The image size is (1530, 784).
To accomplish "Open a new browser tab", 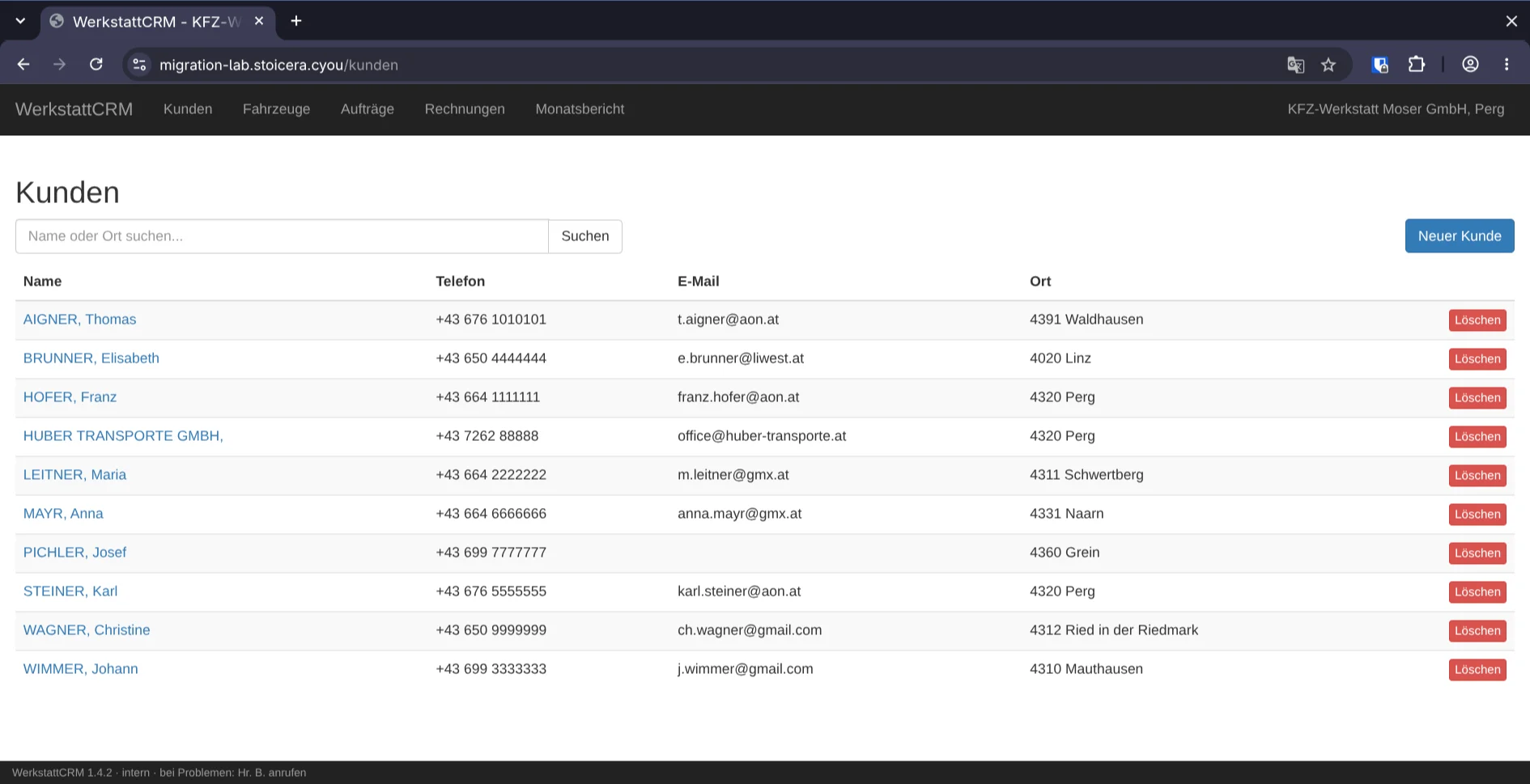I will coord(296,21).
